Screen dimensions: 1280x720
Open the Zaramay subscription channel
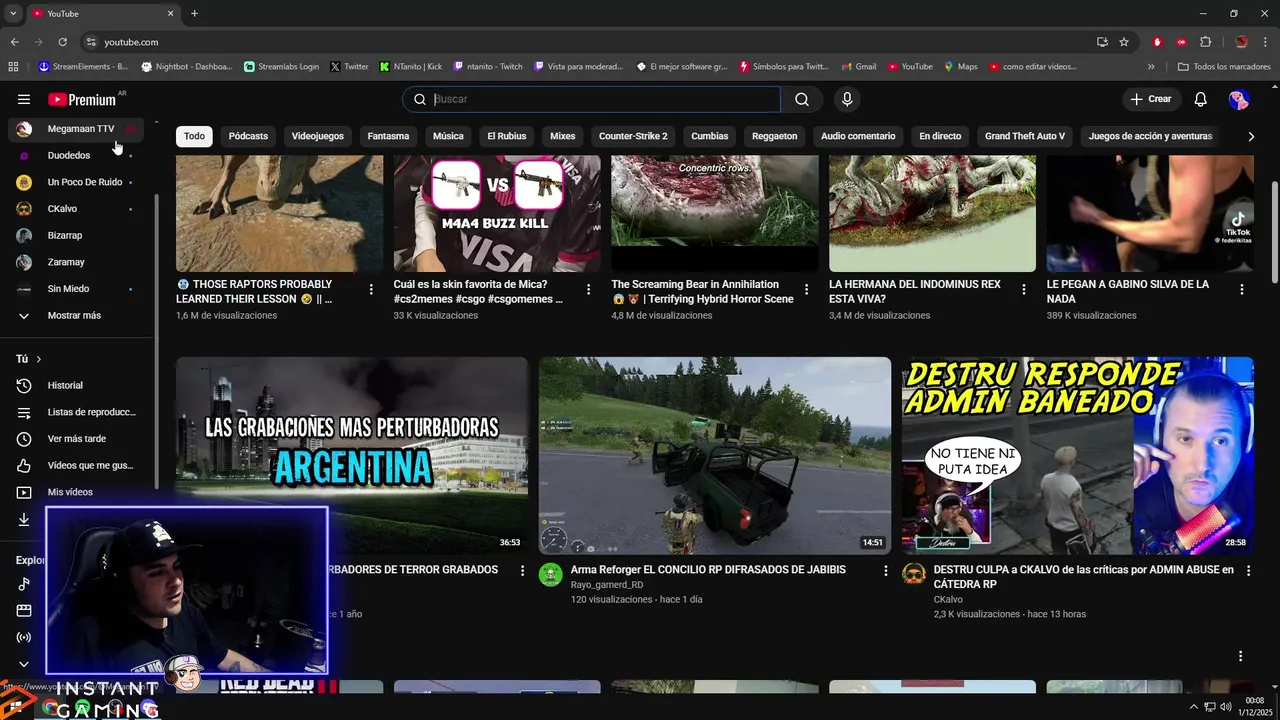point(78,262)
